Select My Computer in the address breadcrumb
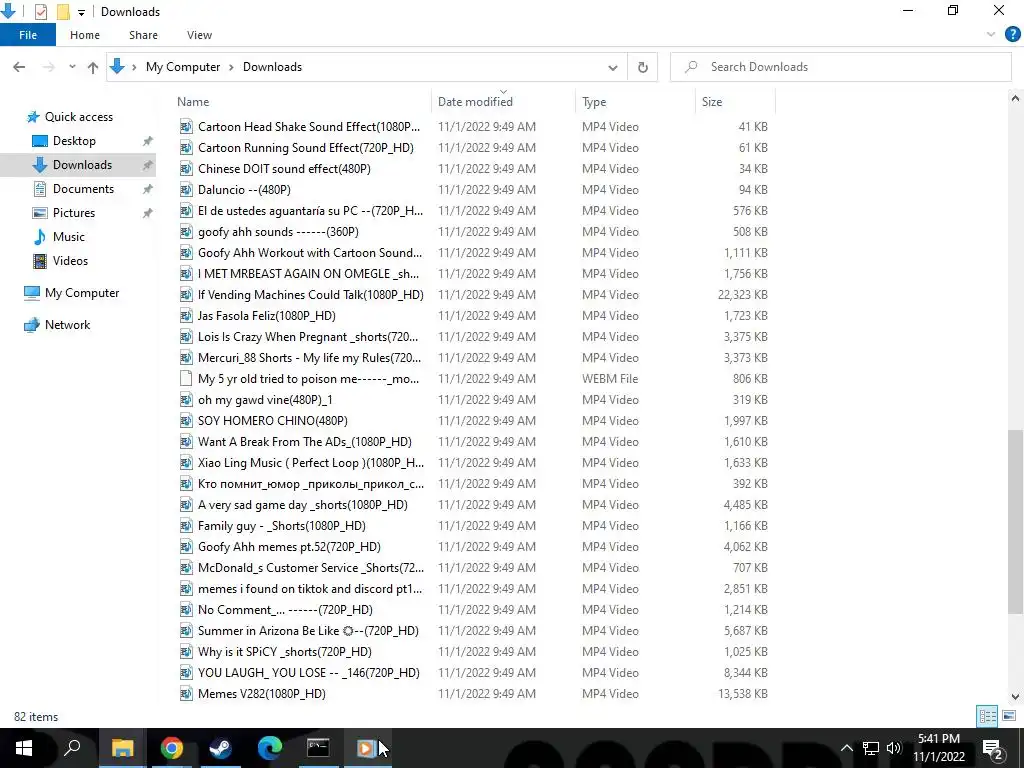 183,67
